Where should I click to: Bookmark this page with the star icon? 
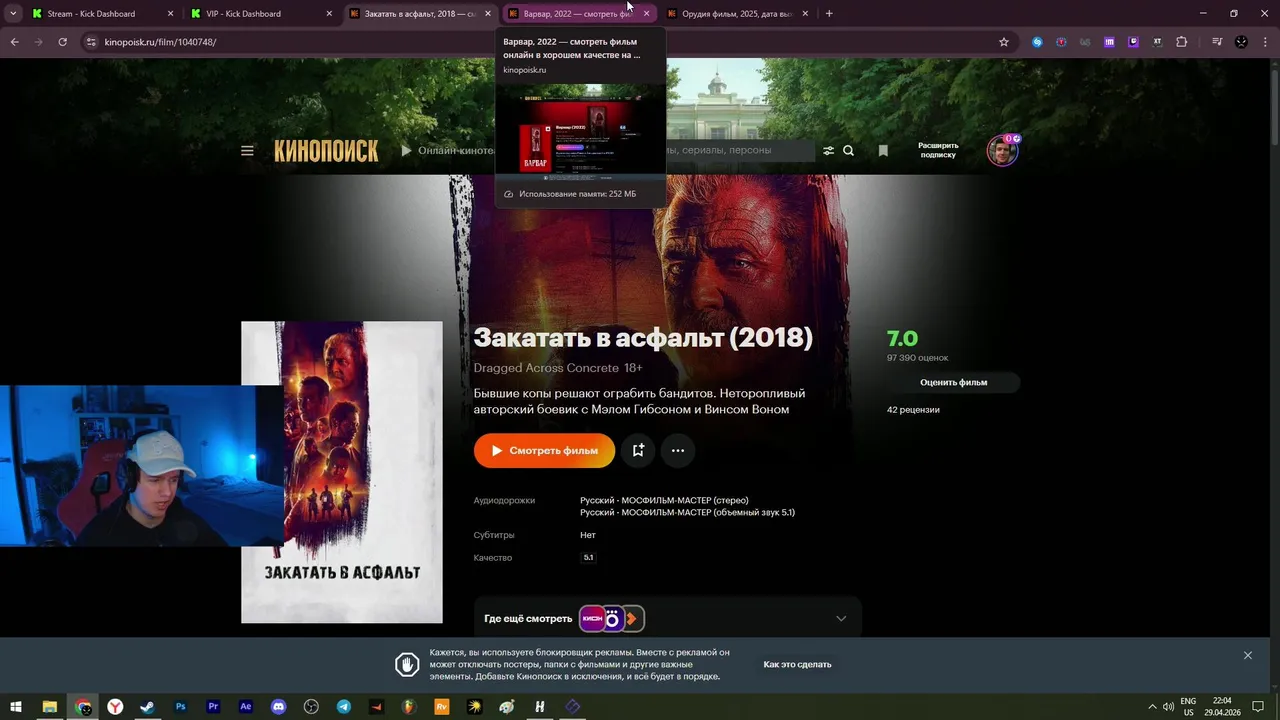(x=1004, y=42)
